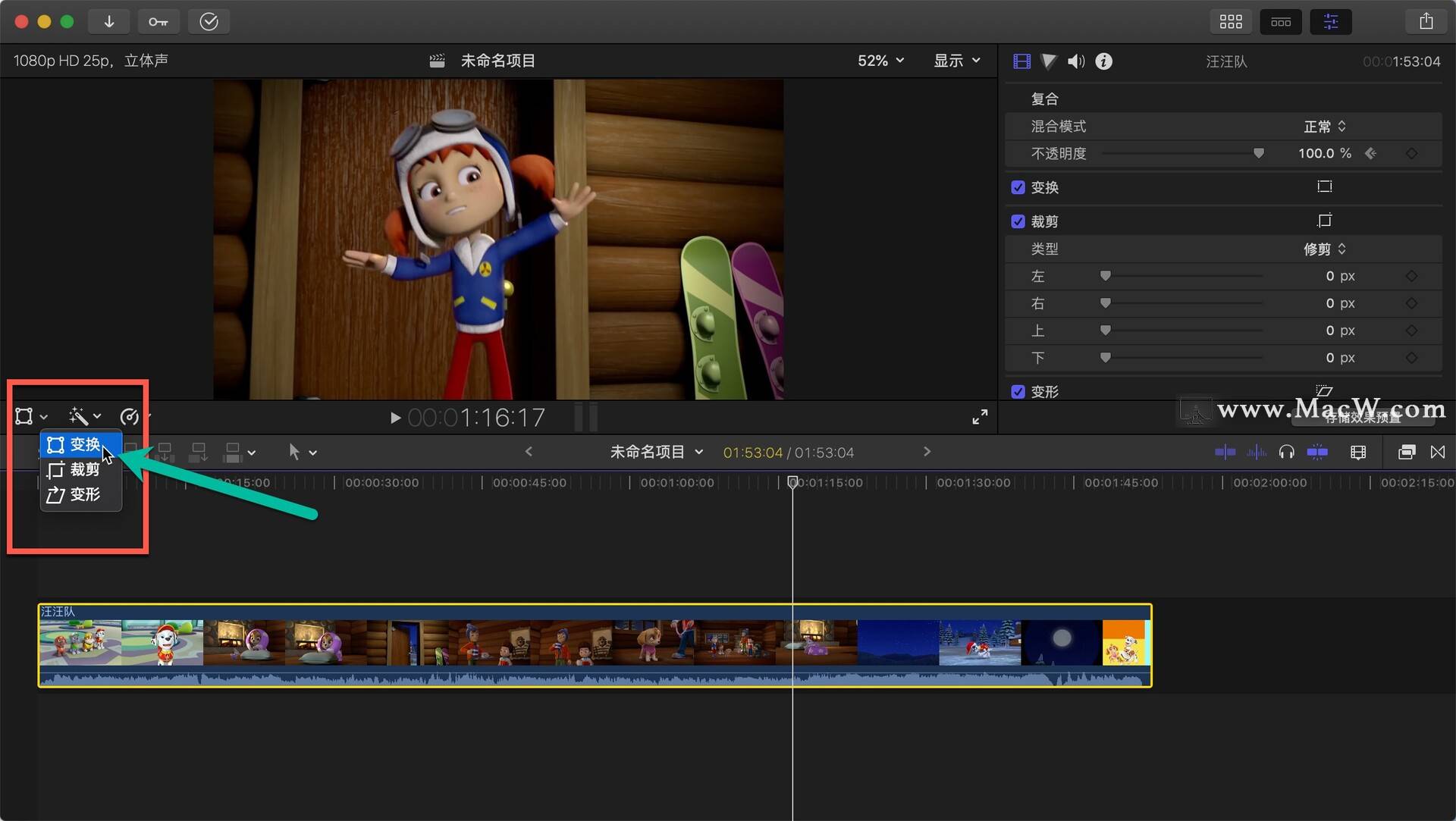Uncheck the 裁剪 crop checkbox
The image size is (1456, 821).
1018,221
